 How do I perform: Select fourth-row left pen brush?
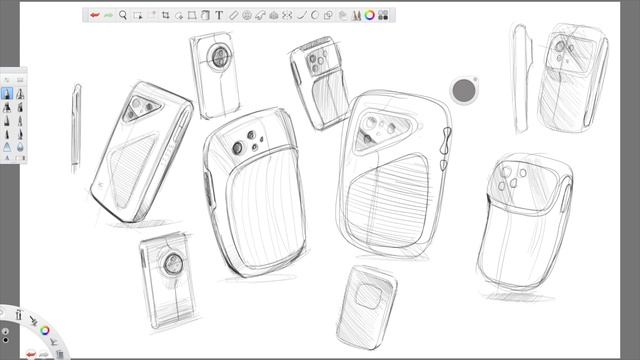point(7,134)
